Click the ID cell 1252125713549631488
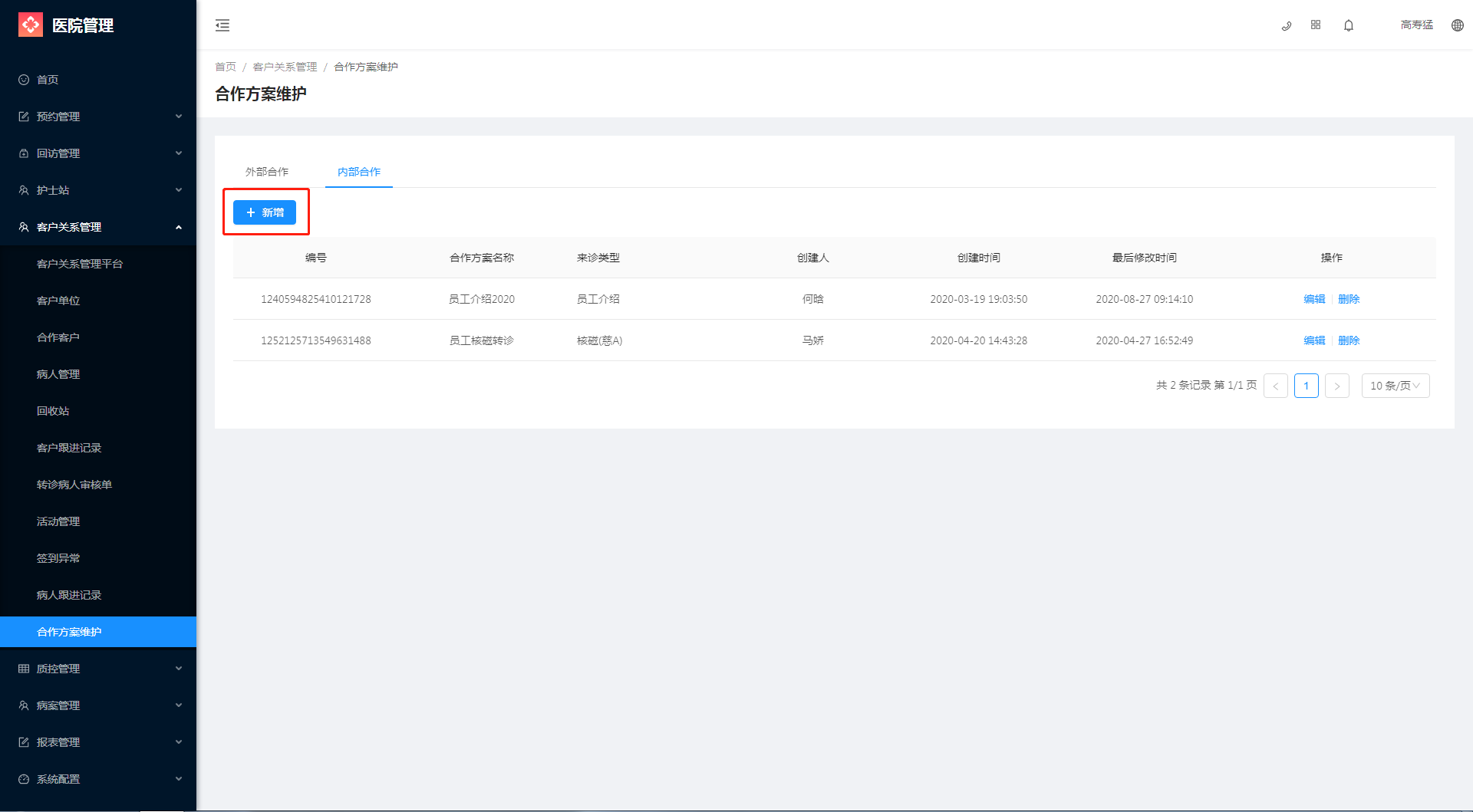This screenshot has width=1473, height=812. click(316, 340)
